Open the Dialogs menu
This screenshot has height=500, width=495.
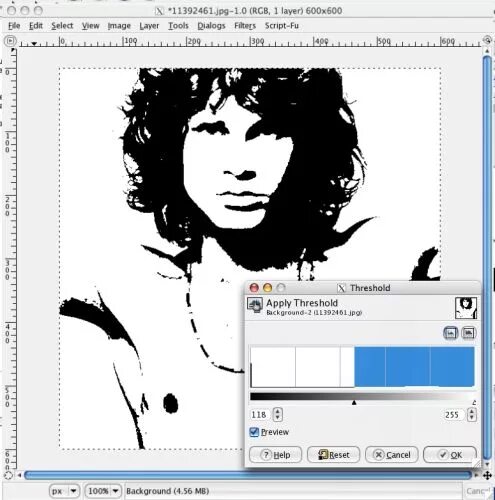211,26
